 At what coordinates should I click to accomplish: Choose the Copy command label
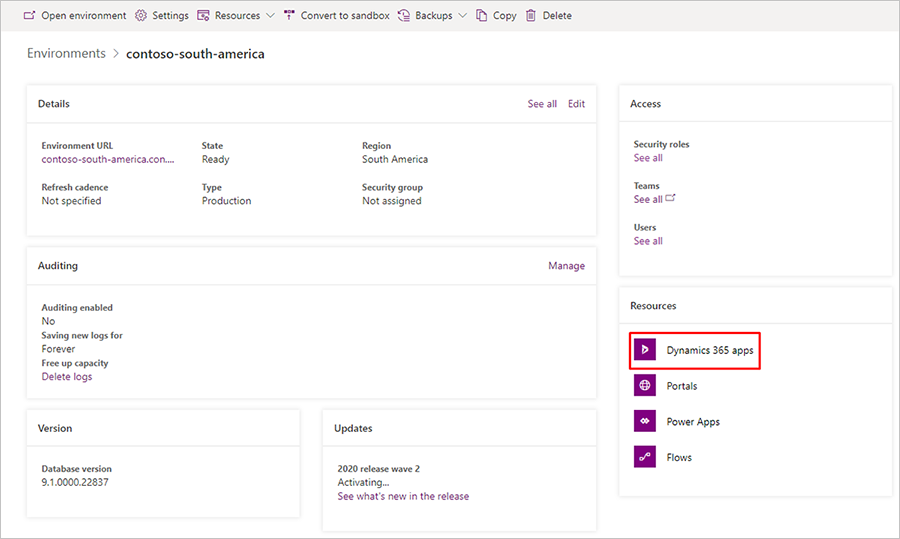coord(505,15)
